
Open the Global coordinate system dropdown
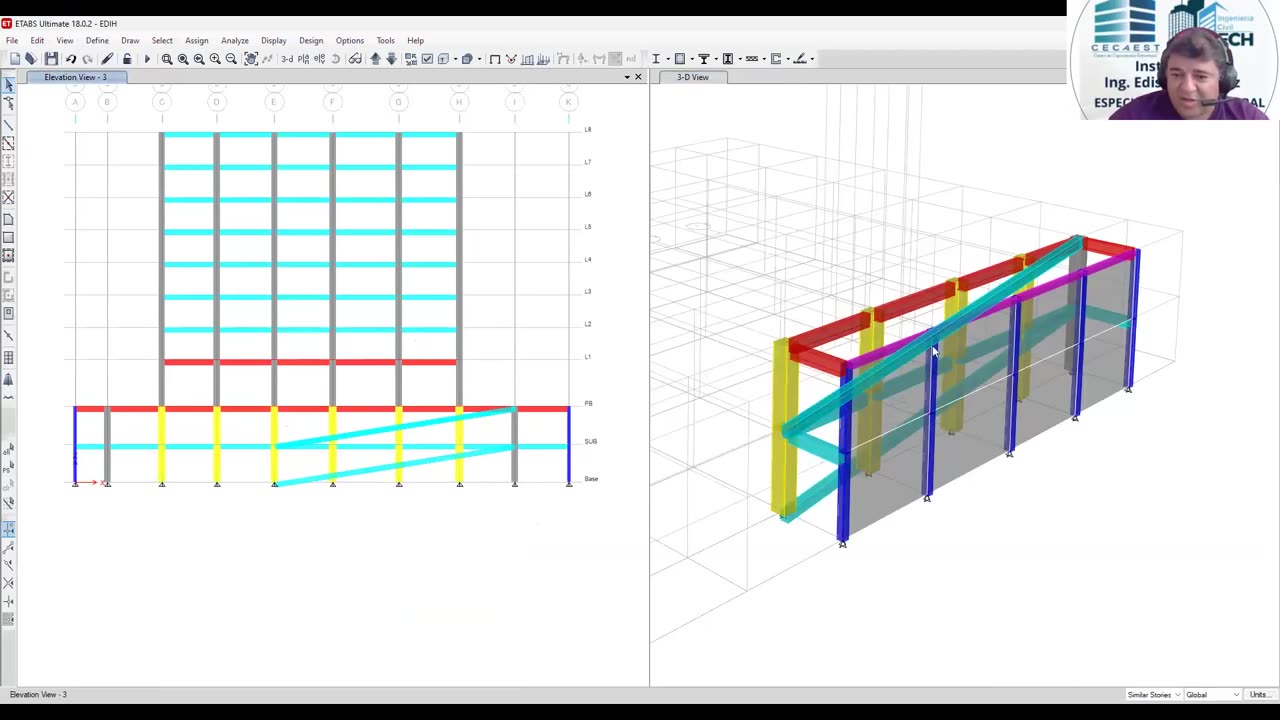(1213, 695)
